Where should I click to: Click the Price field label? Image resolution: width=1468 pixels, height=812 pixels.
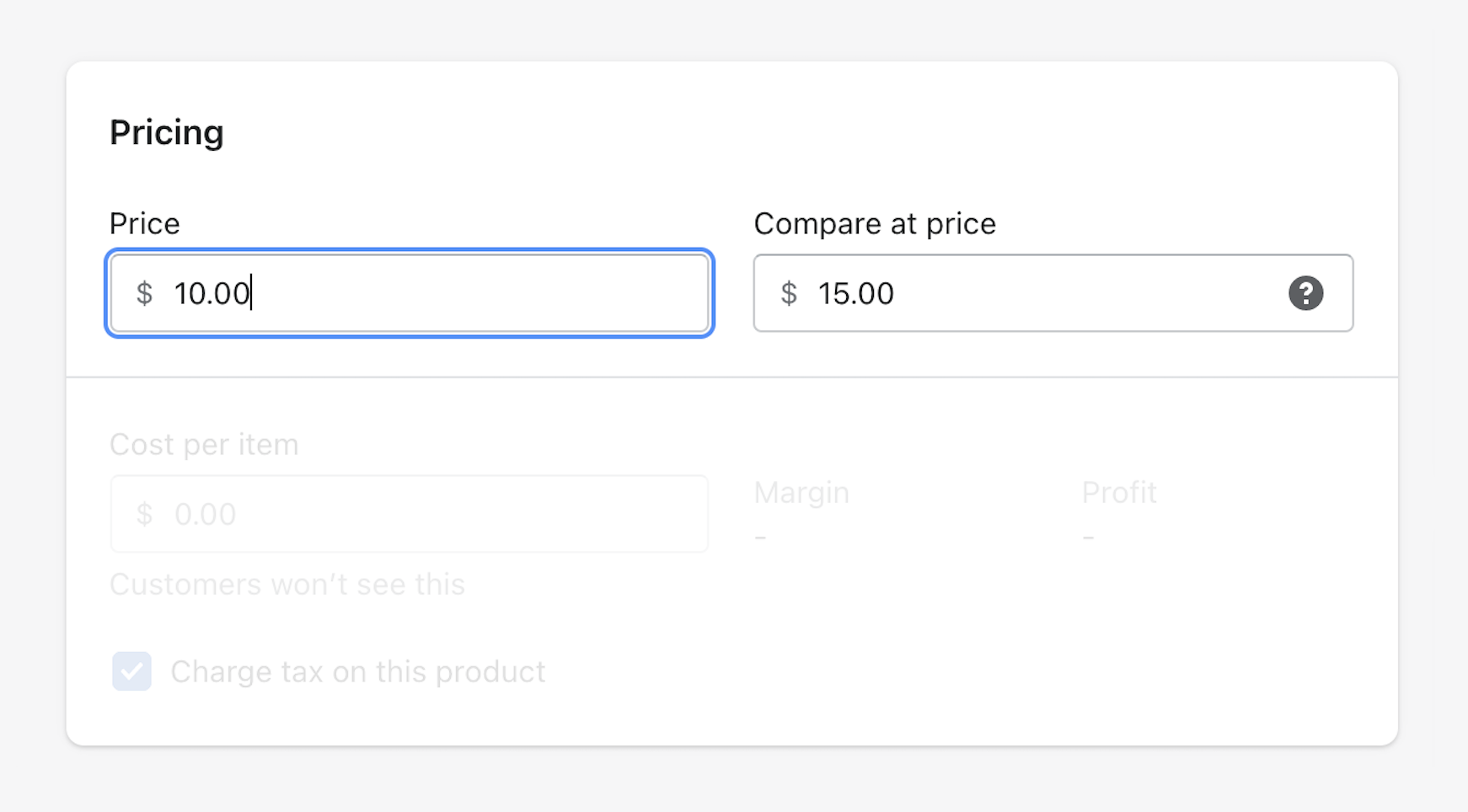(145, 223)
